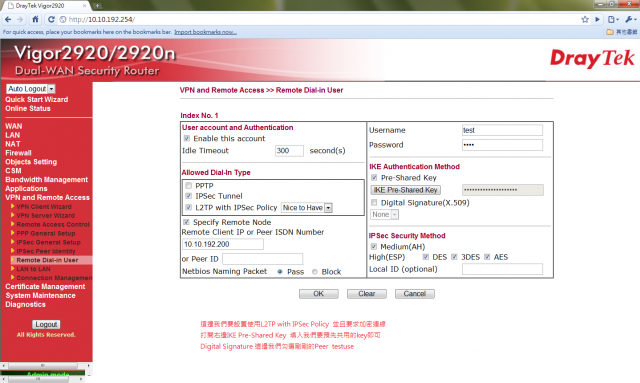640x383 pixels.
Task: Click the Clear button
Action: tap(367, 294)
